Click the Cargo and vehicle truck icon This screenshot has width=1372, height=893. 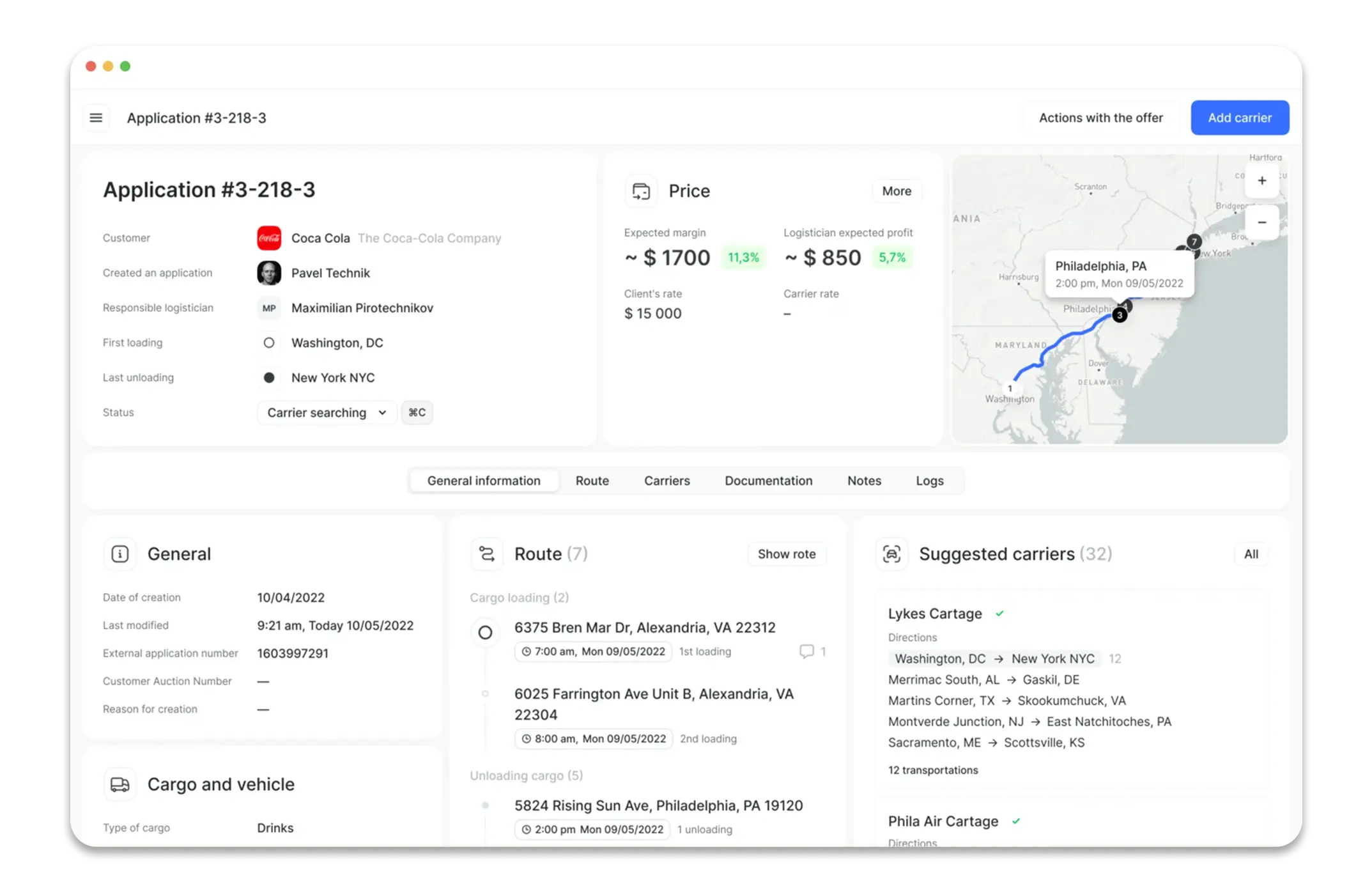(120, 784)
